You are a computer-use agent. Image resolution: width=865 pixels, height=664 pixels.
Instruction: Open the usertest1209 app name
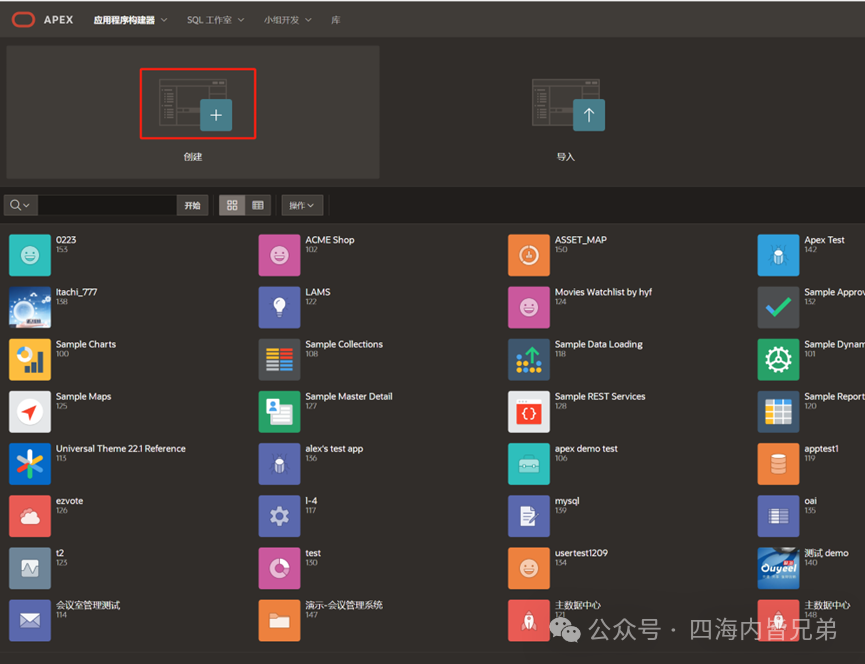pos(581,553)
